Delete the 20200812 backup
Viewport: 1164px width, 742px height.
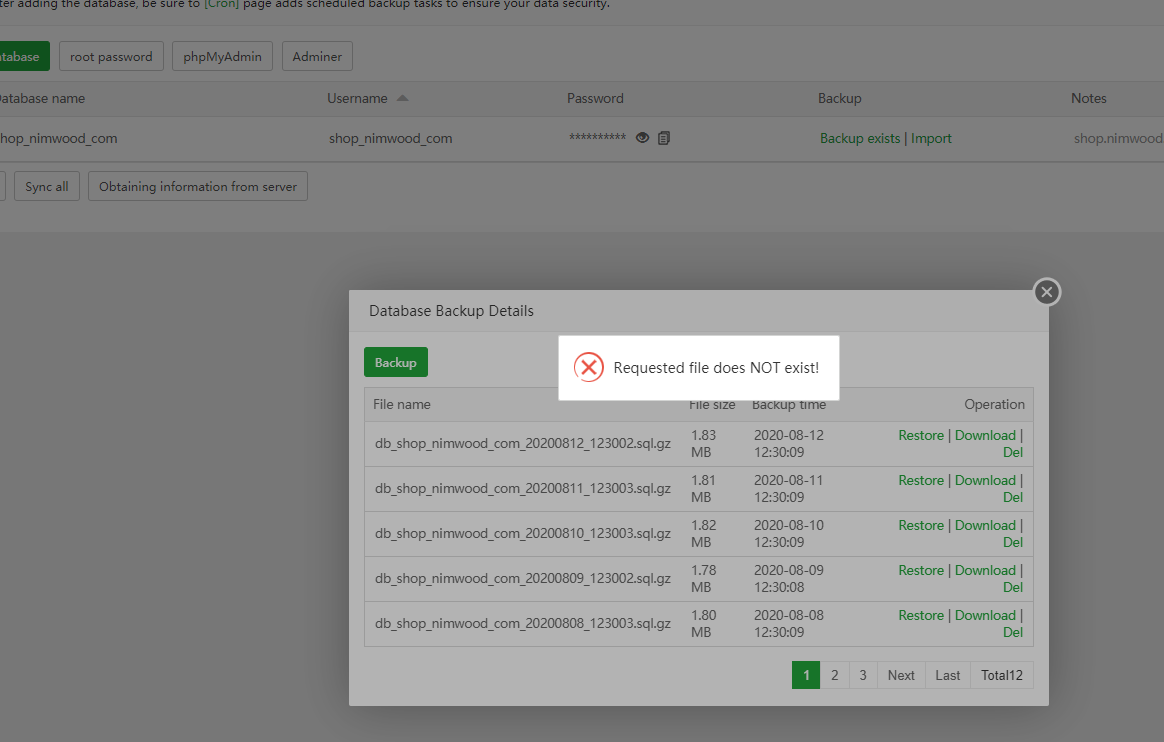pos(1013,453)
